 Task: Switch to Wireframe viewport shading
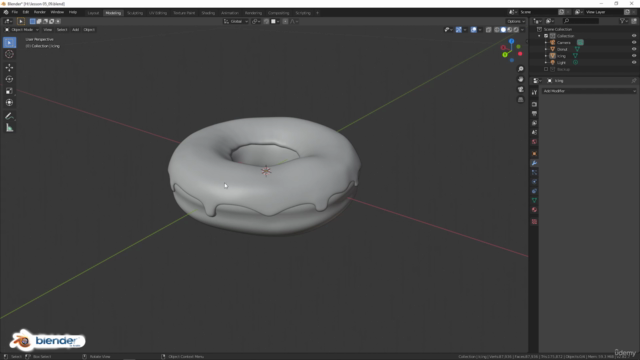pyautogui.click(x=497, y=30)
